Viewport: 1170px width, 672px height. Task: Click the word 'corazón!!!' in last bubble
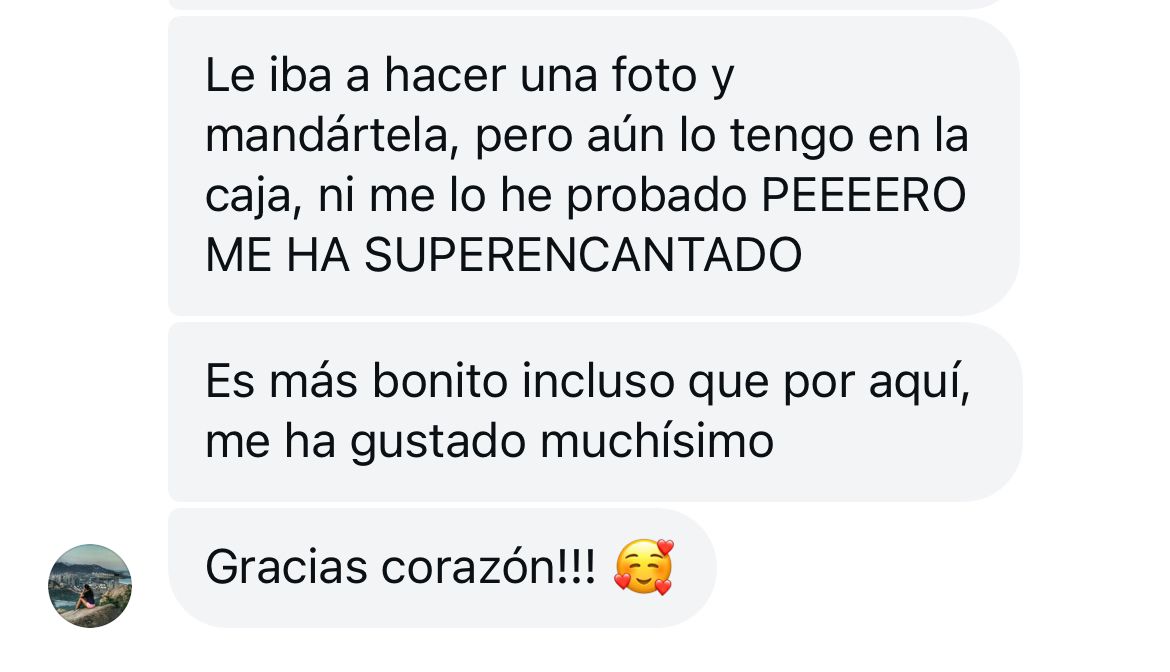tap(489, 567)
